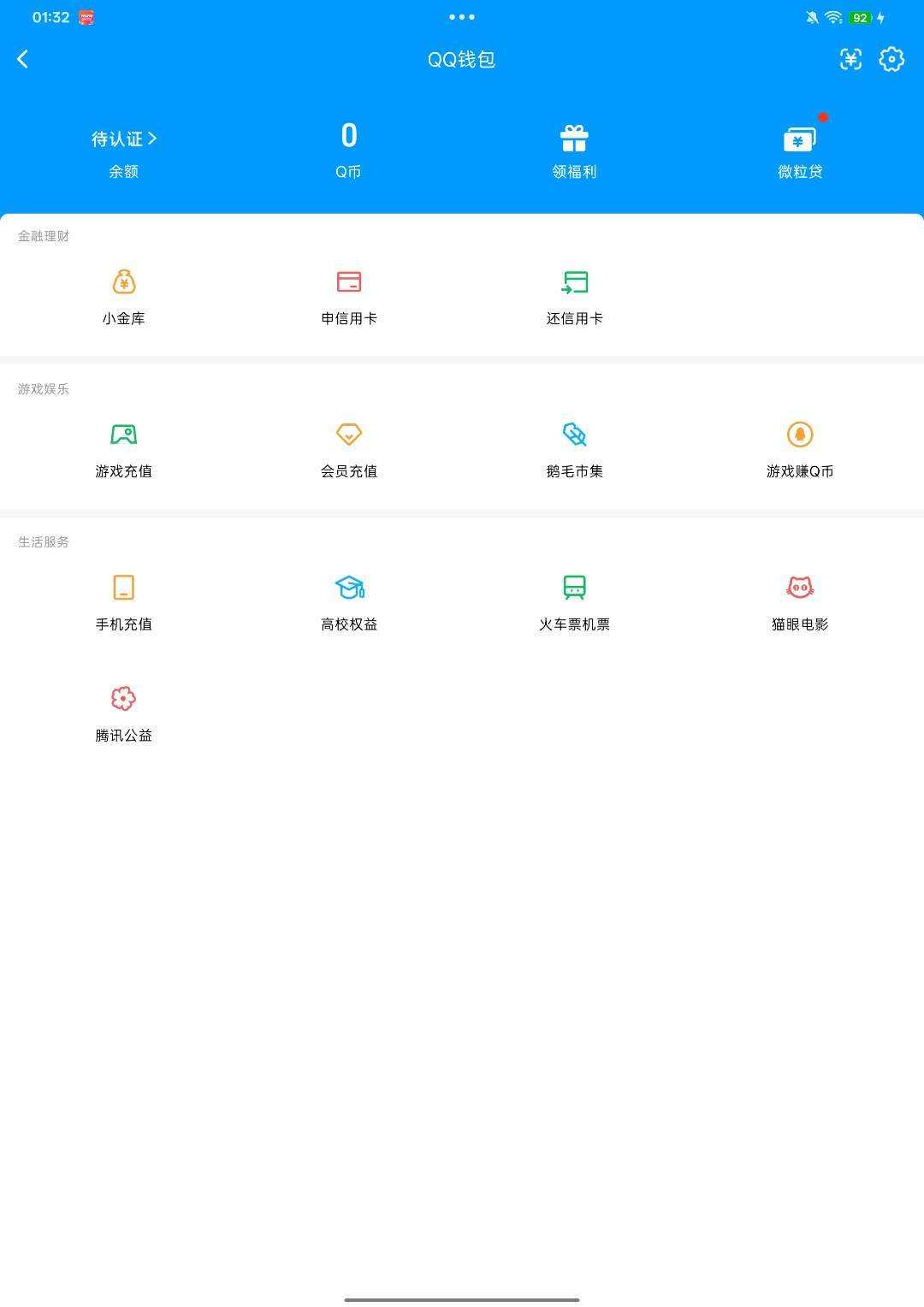
Task: Tap the red app notification icon beside clock
Action: pyautogui.click(x=86, y=17)
